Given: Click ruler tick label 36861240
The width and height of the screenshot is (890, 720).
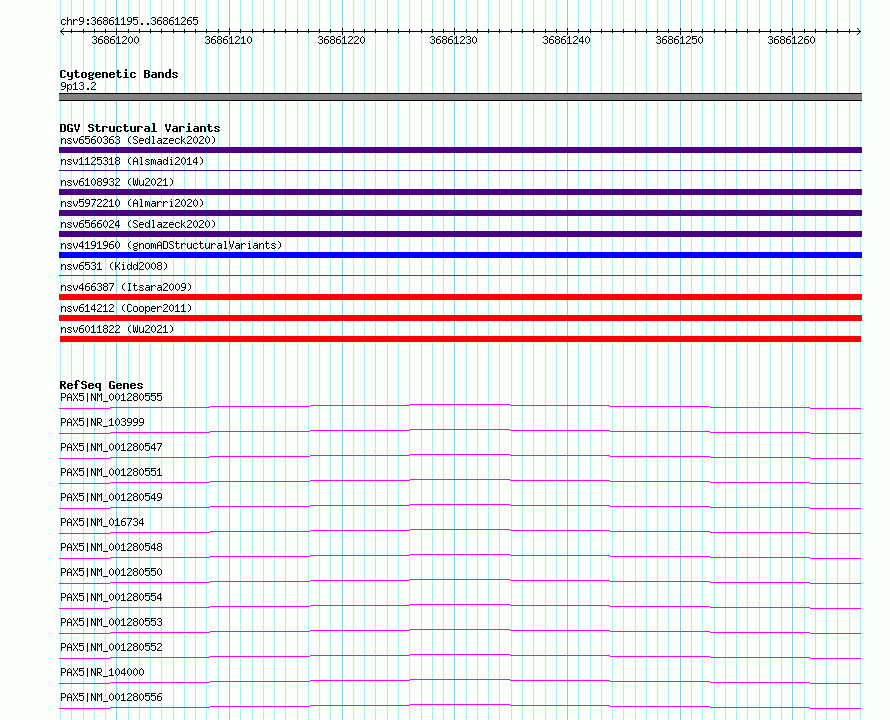Looking at the screenshot, I should (566, 40).
